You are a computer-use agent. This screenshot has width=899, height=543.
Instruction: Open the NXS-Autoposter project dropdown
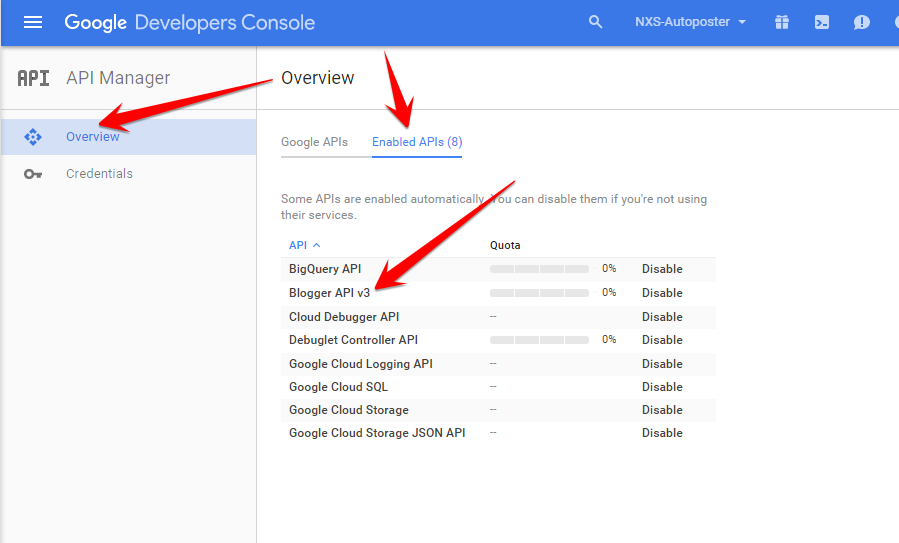[690, 22]
